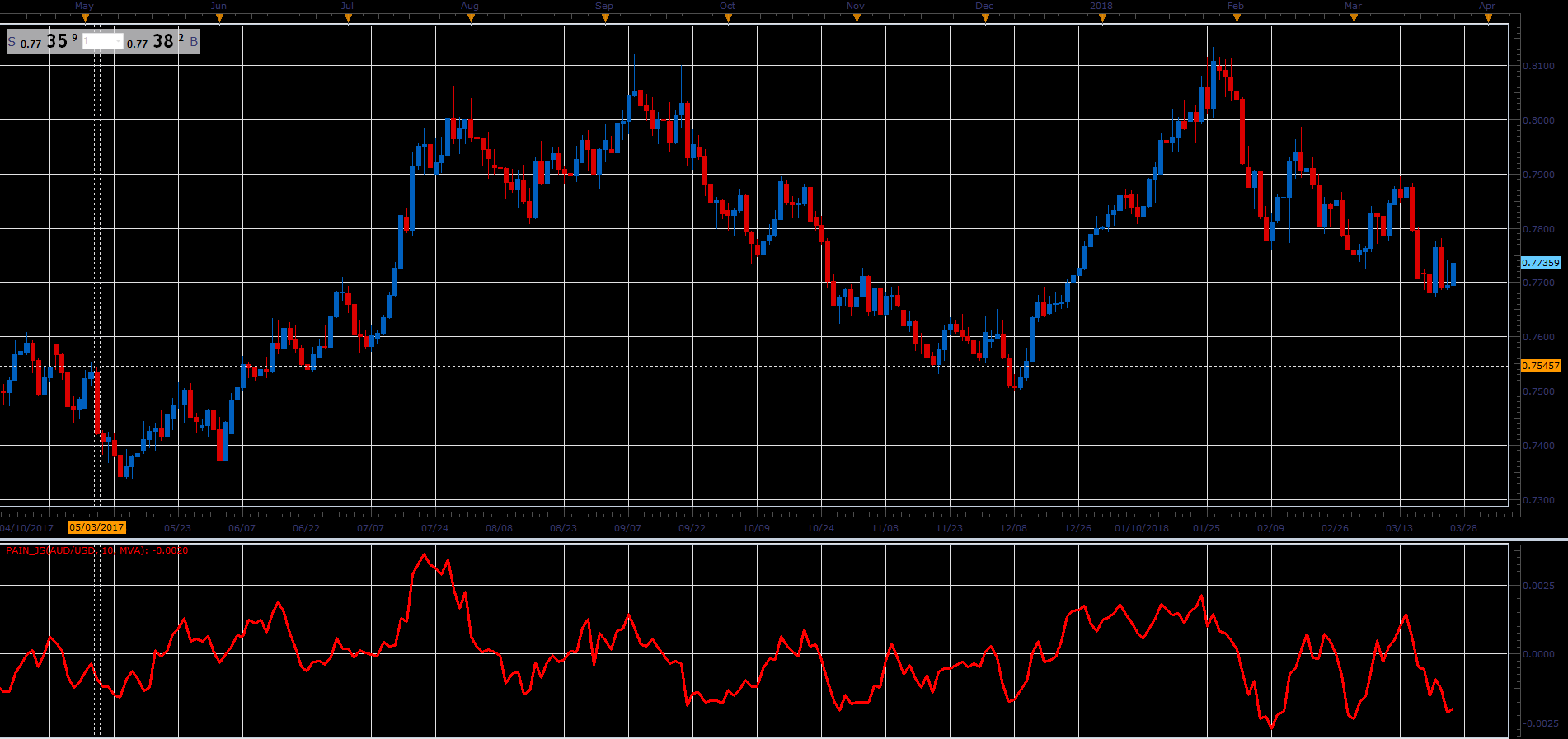Click the 0.7300 price axis label
This screenshot has width=1568, height=739.
click(1538, 500)
